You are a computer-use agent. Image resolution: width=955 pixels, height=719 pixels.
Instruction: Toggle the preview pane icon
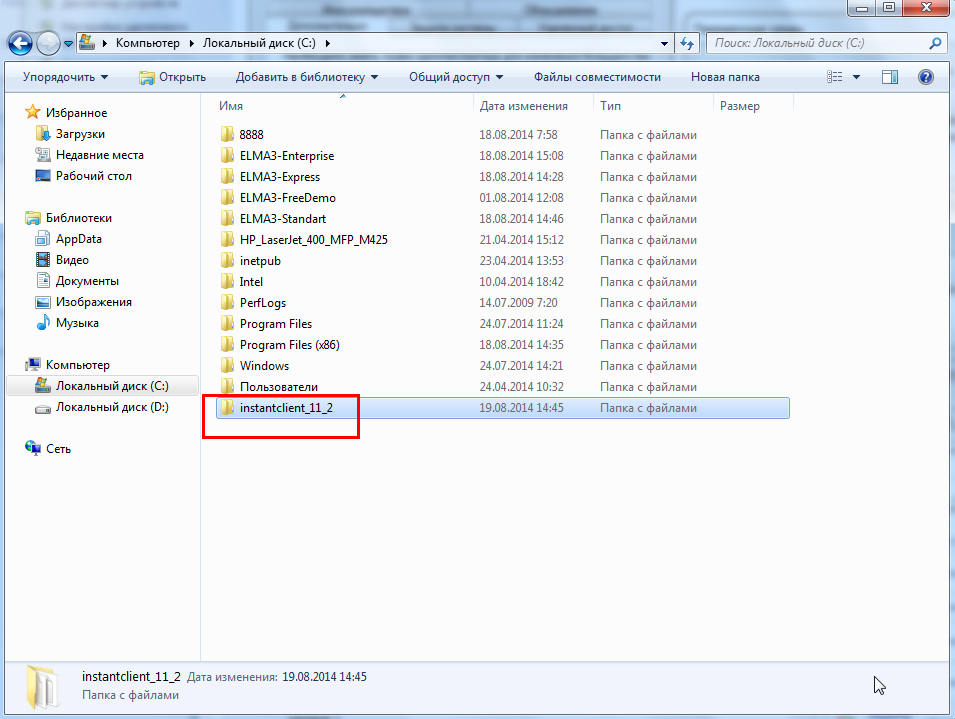pos(890,77)
